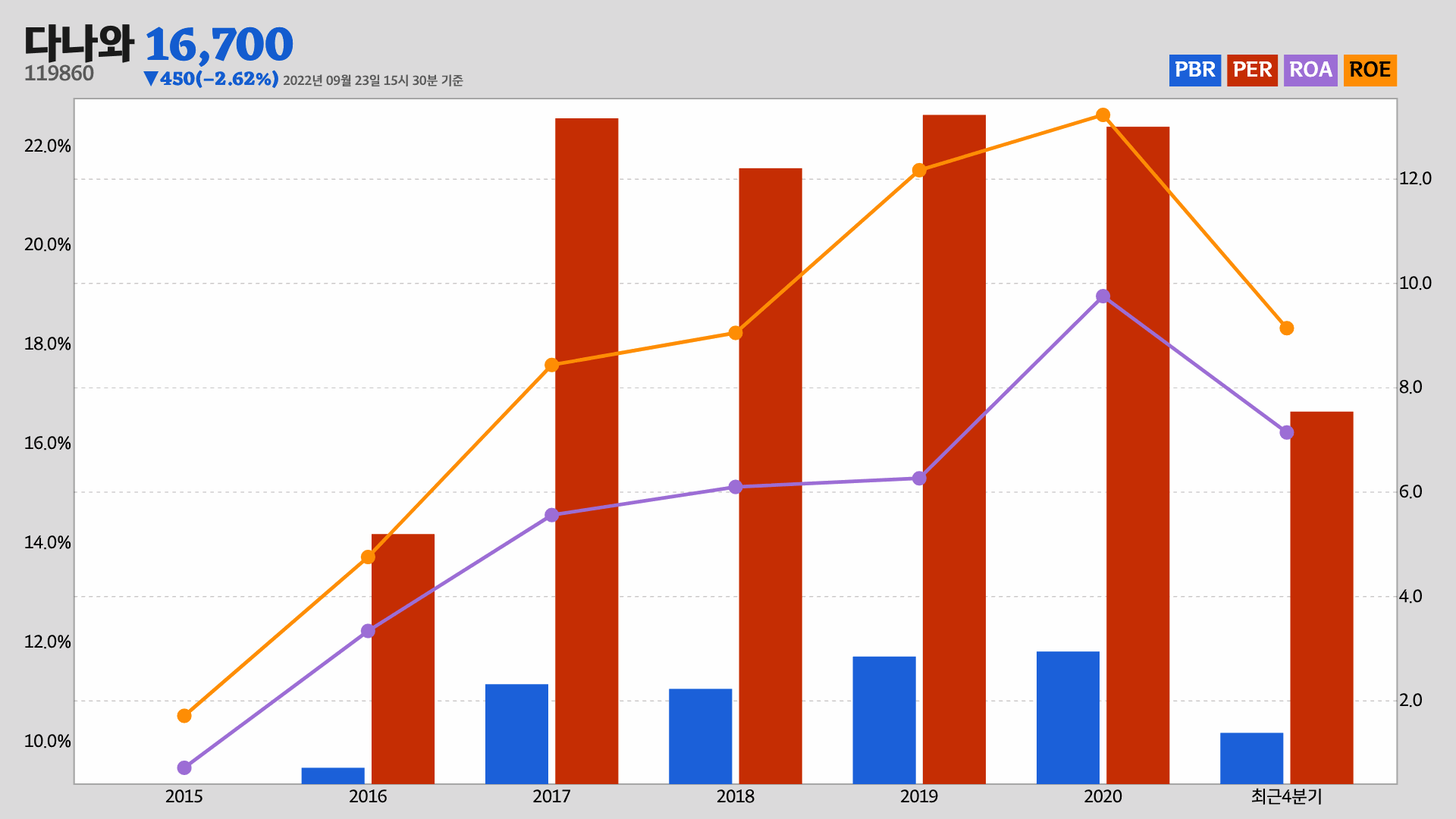Image resolution: width=1456 pixels, height=819 pixels.
Task: Click the 2015 orange ROE data point
Action: [184, 716]
